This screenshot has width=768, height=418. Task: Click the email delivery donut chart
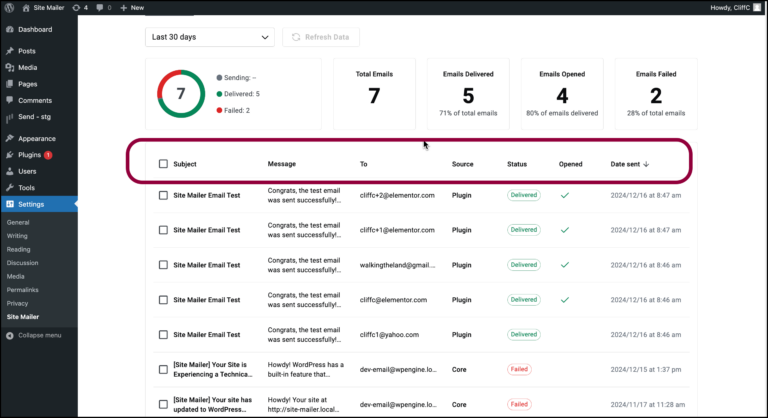click(181, 94)
